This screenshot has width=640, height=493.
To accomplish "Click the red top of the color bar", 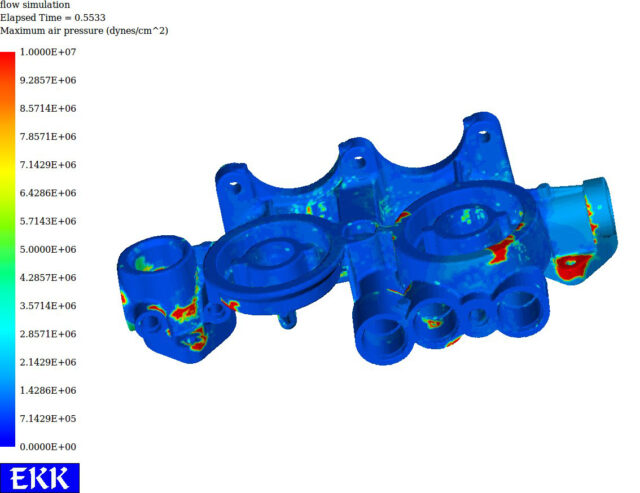I will (8, 62).
